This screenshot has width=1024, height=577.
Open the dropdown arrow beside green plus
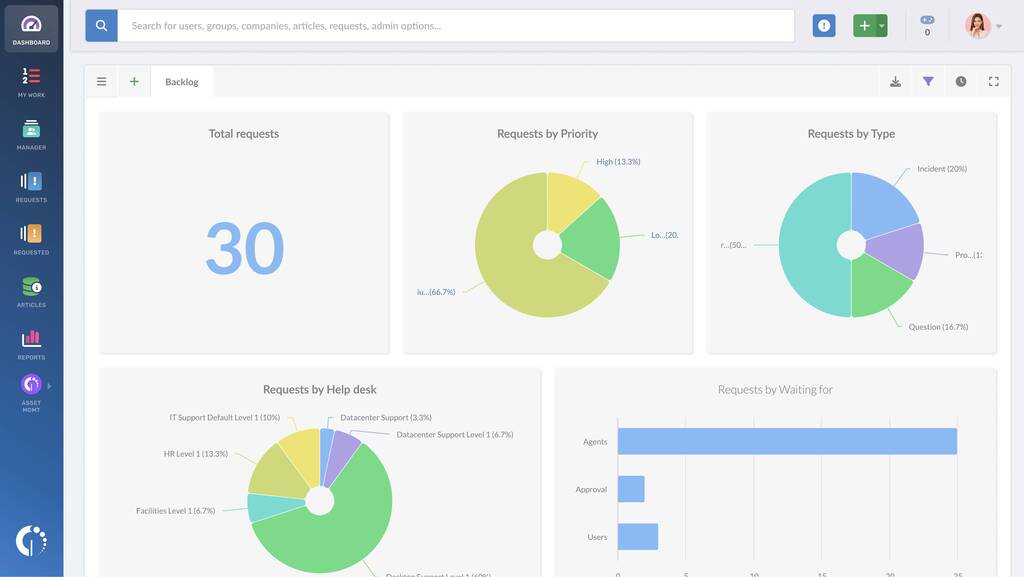click(x=882, y=26)
